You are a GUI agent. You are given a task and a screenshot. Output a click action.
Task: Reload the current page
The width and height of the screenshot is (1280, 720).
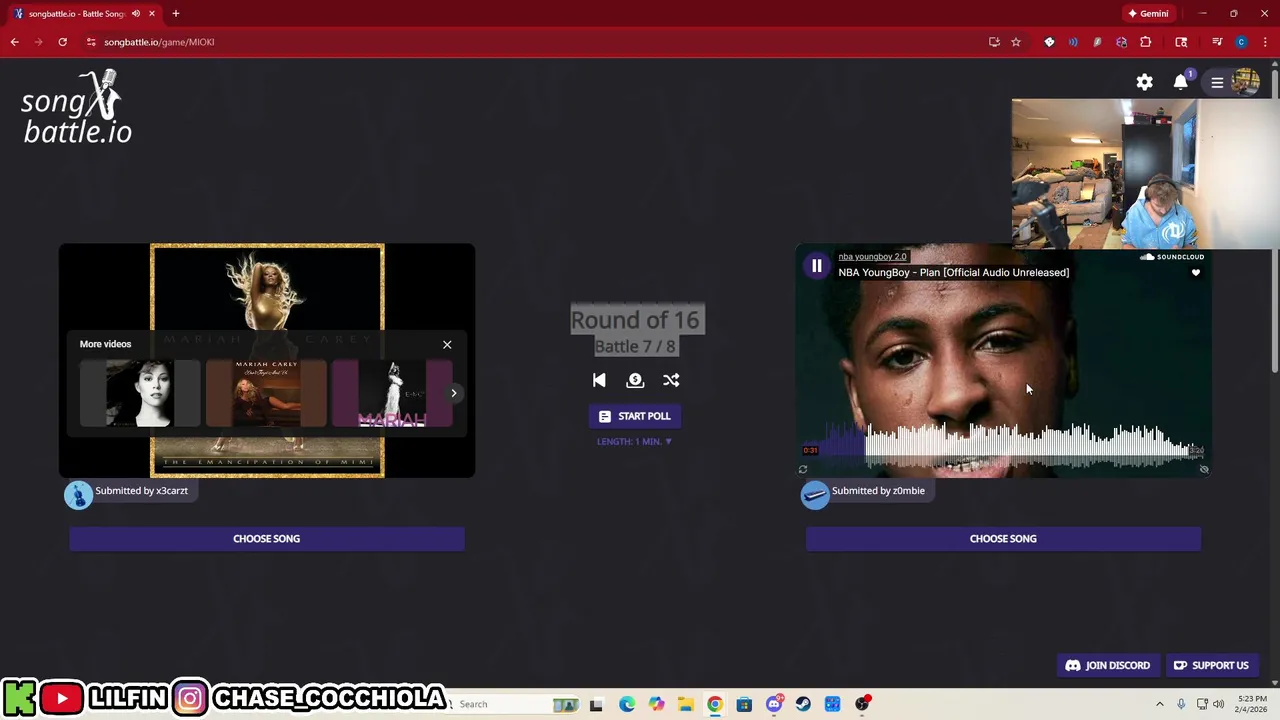(x=62, y=42)
